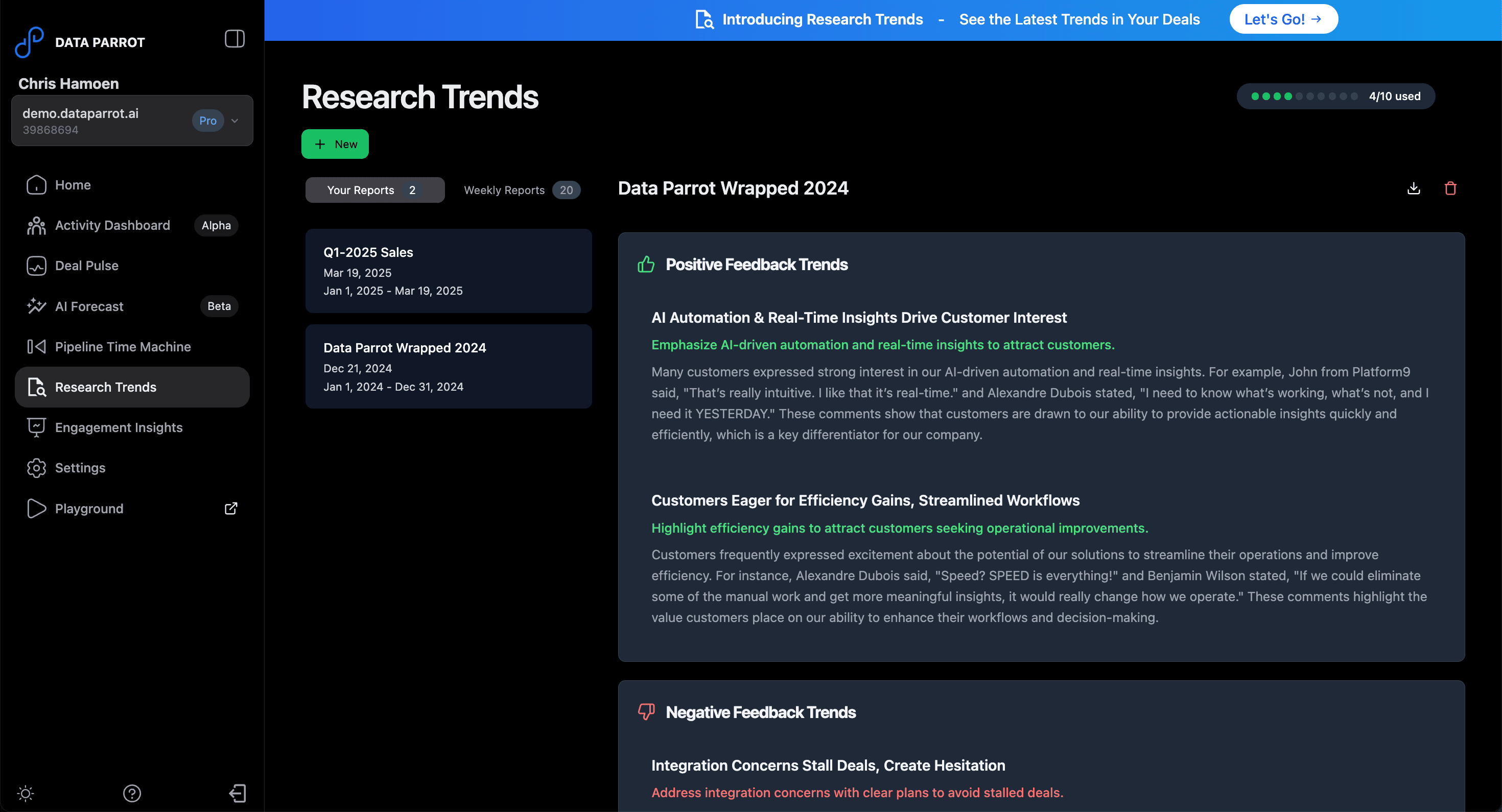The height and width of the screenshot is (812, 1502).
Task: Open the Home menu item
Action: tap(132, 185)
